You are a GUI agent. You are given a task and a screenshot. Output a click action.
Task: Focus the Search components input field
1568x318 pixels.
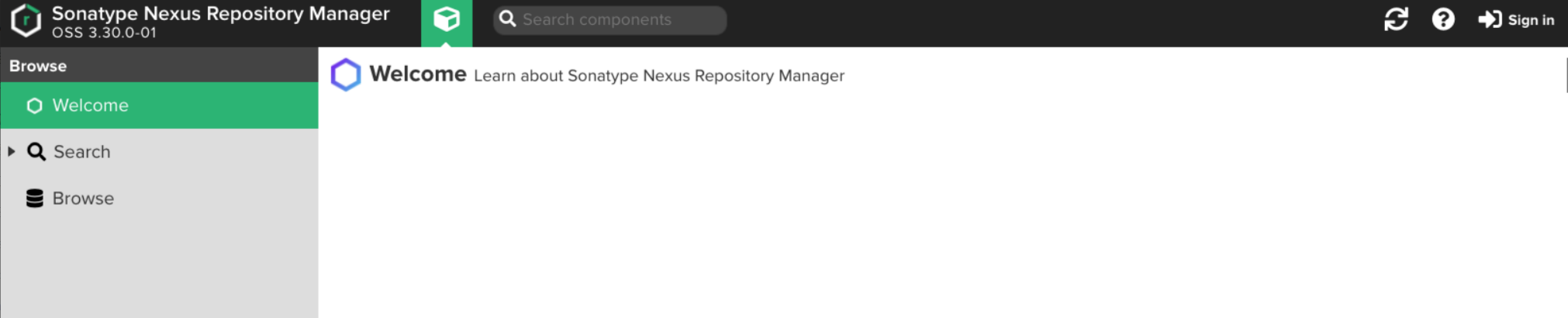click(x=619, y=19)
